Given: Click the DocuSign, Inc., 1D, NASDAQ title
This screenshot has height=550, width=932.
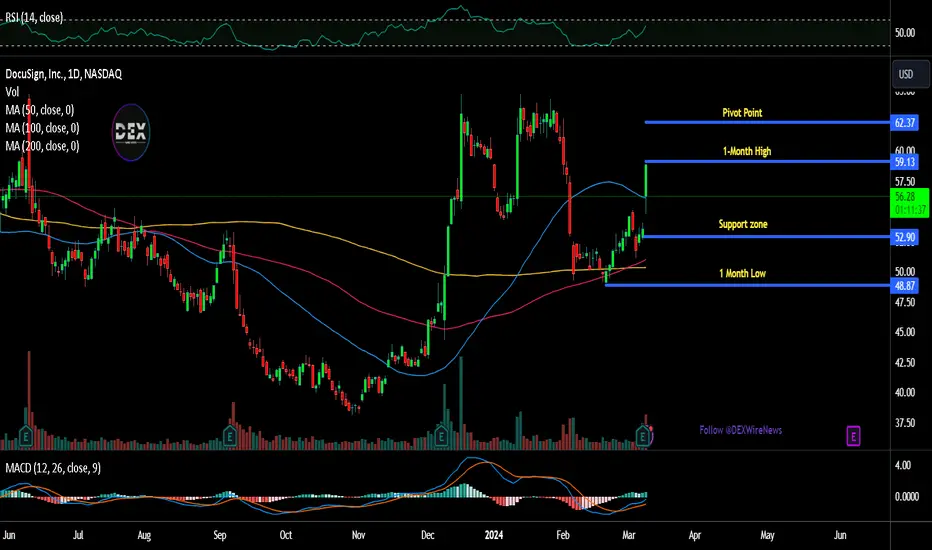Looking at the screenshot, I should pyautogui.click(x=64, y=74).
